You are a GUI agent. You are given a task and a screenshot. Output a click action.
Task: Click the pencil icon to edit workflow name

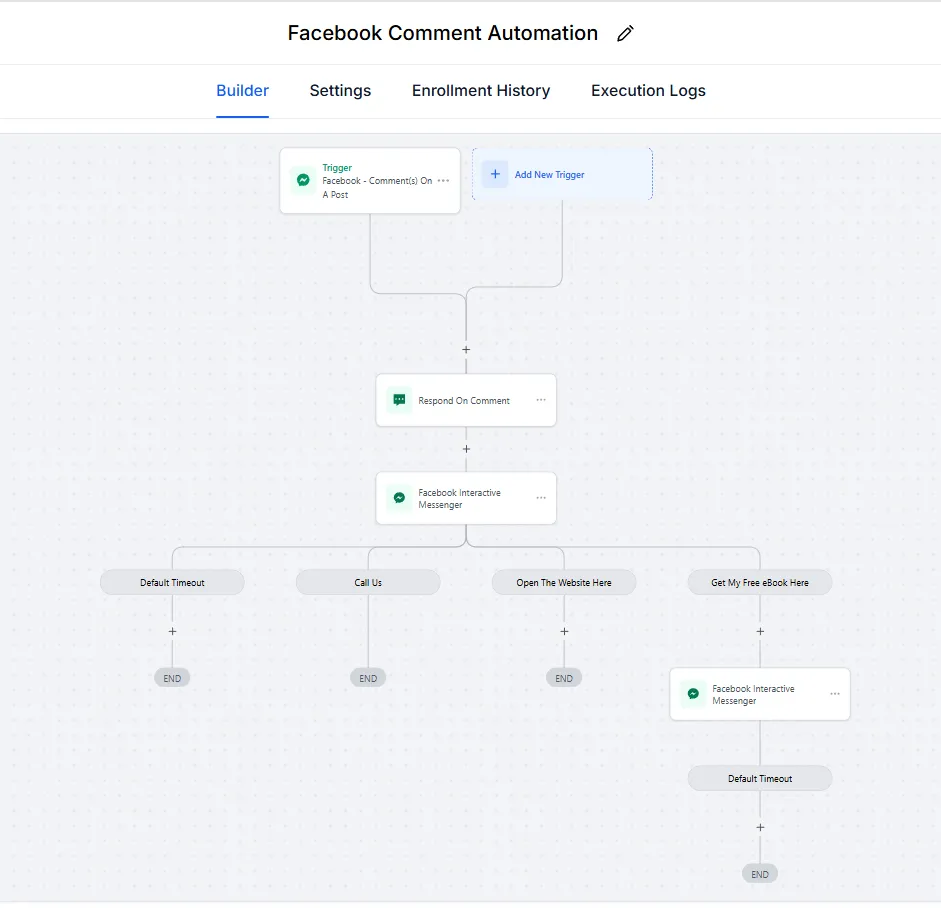click(625, 33)
